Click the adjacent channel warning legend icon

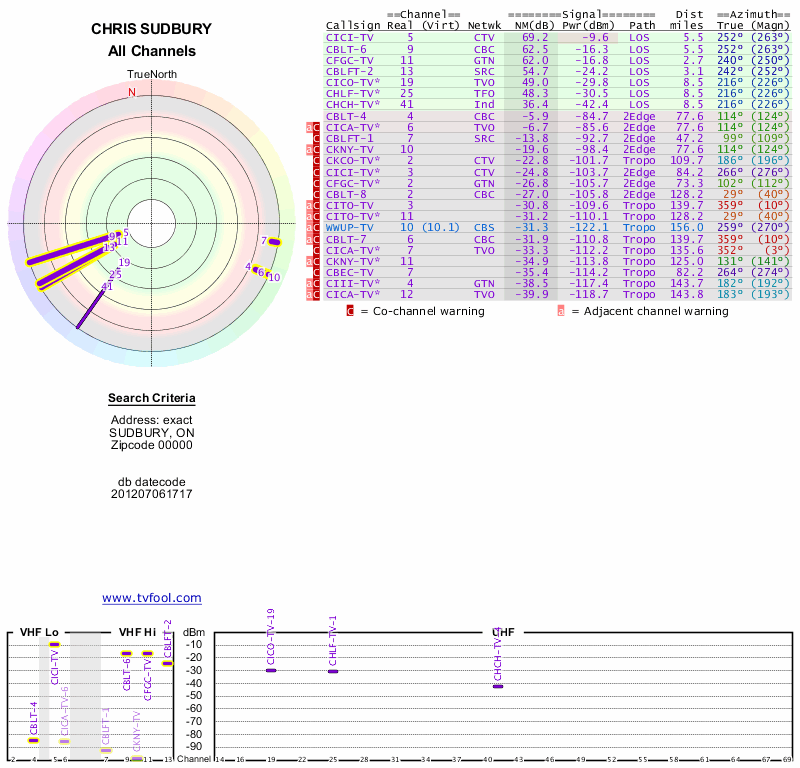pos(561,311)
